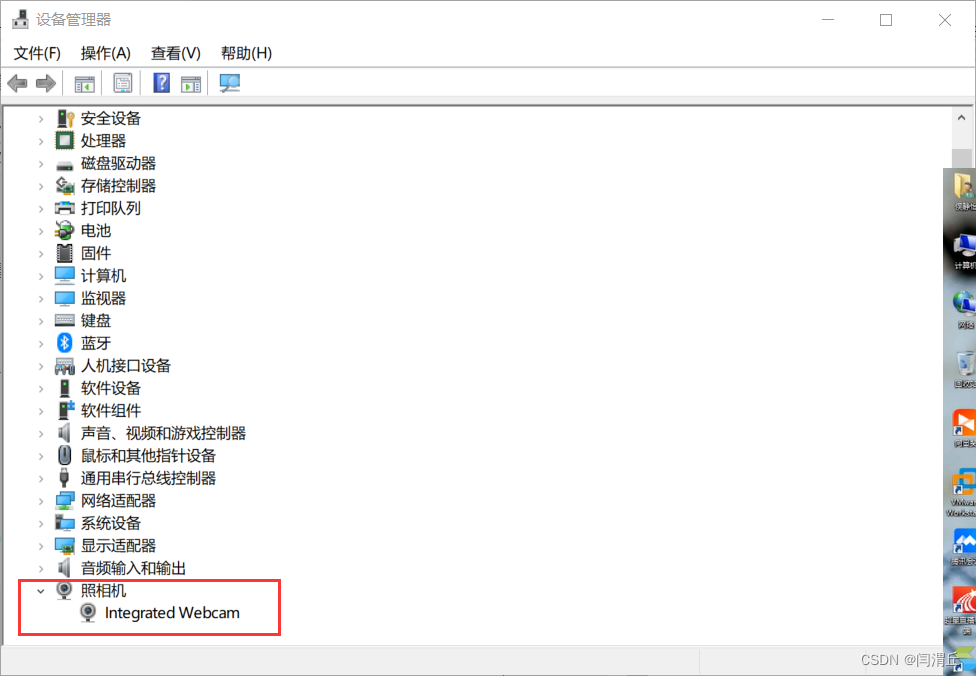The image size is (976, 676).
Task: Expand the 处理器 node
Action: 41,141
